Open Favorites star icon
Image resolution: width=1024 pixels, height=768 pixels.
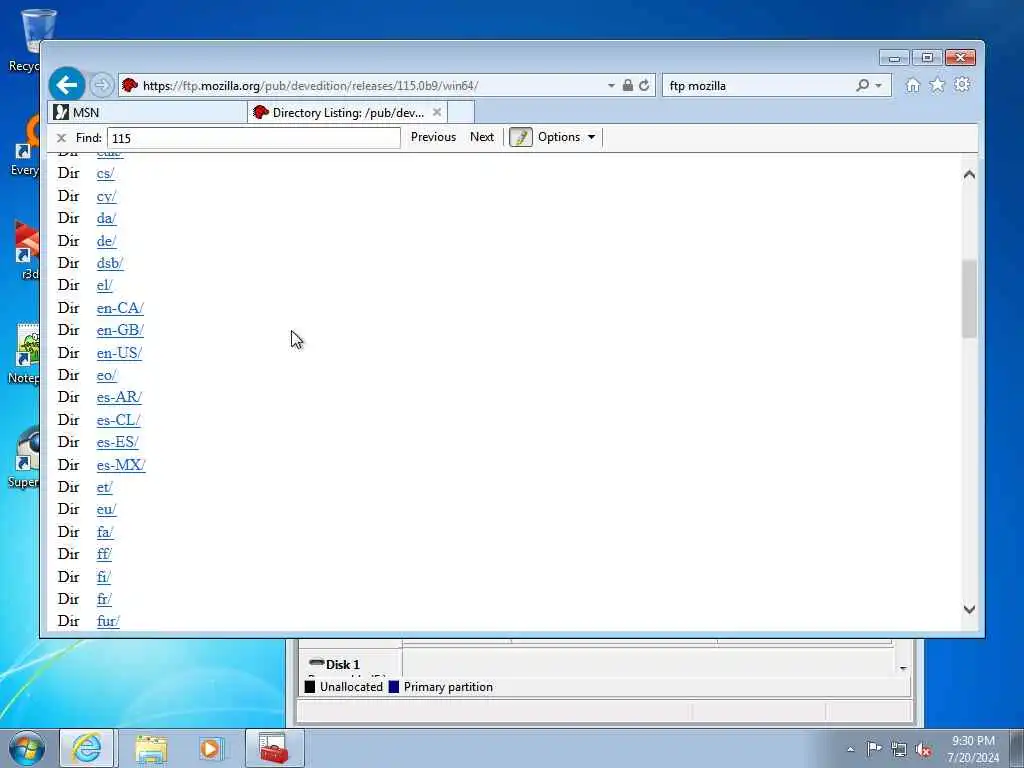click(x=937, y=85)
